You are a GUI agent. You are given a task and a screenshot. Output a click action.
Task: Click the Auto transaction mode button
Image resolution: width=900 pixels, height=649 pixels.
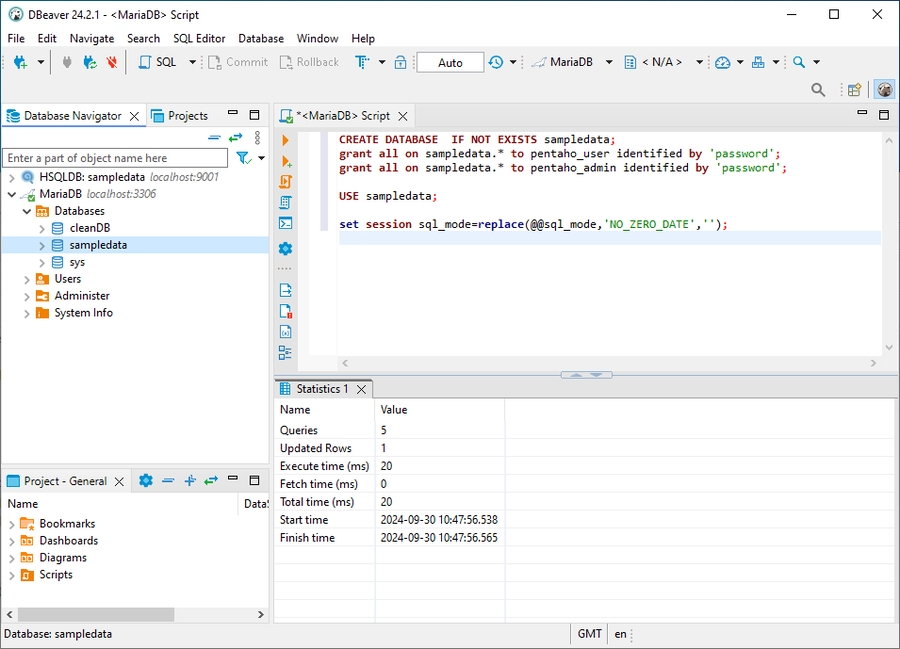coord(450,62)
